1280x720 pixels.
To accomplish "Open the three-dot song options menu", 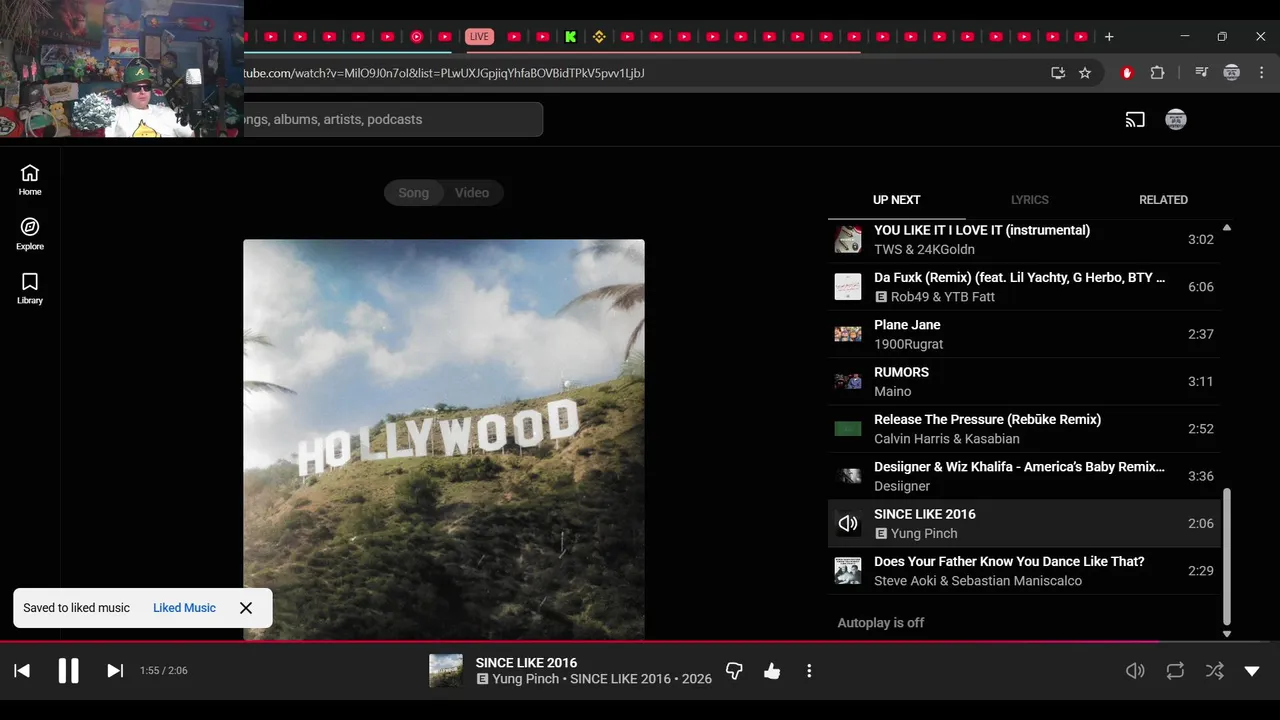I will [809, 671].
